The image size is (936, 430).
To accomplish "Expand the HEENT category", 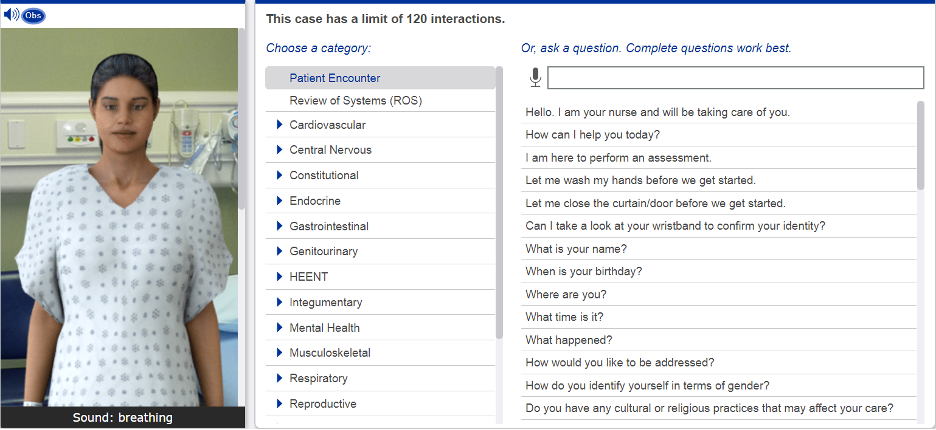I will coord(280,277).
